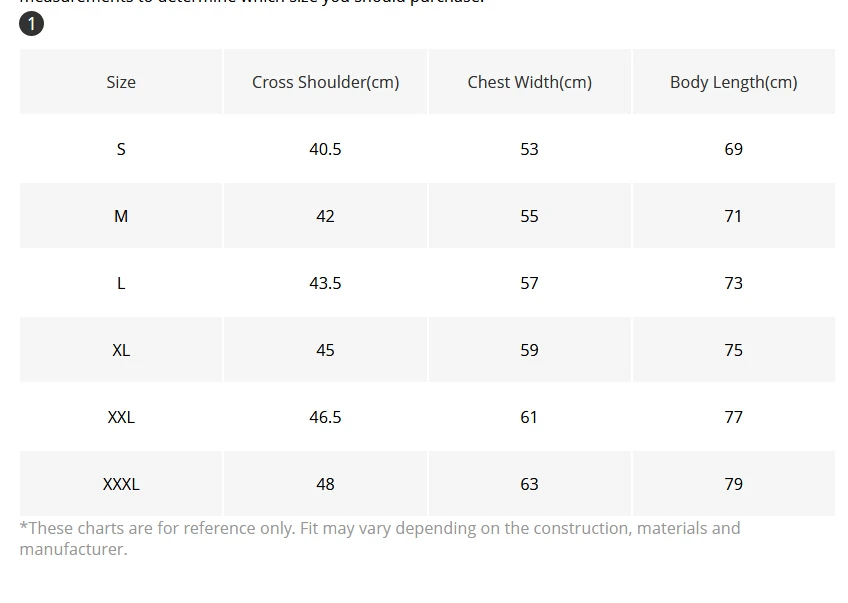Click cross shoulder value 40.5

tap(326, 149)
